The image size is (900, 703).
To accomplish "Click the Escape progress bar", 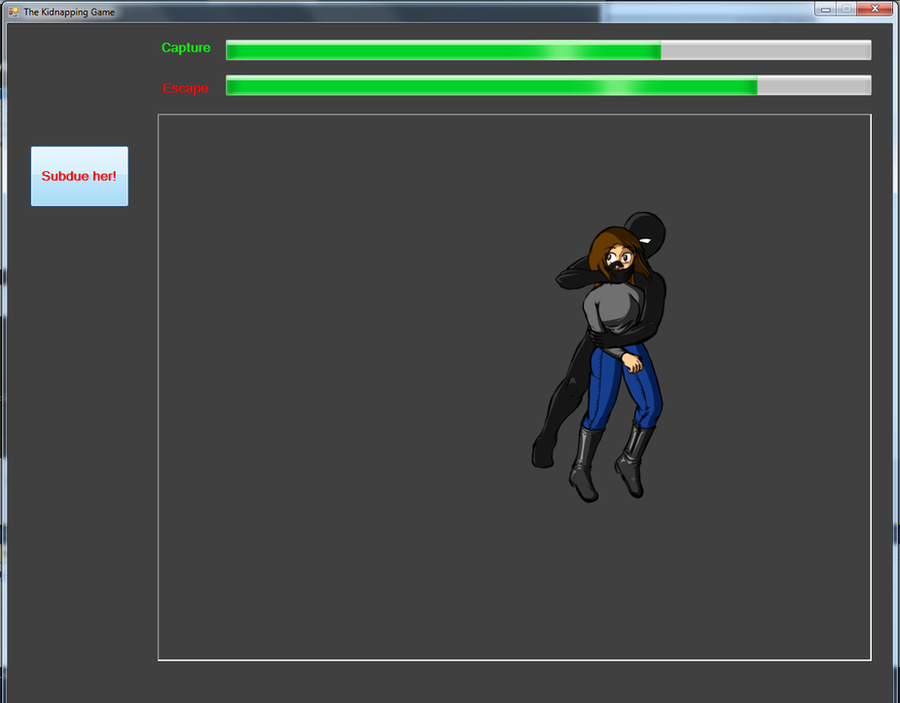I will [548, 85].
